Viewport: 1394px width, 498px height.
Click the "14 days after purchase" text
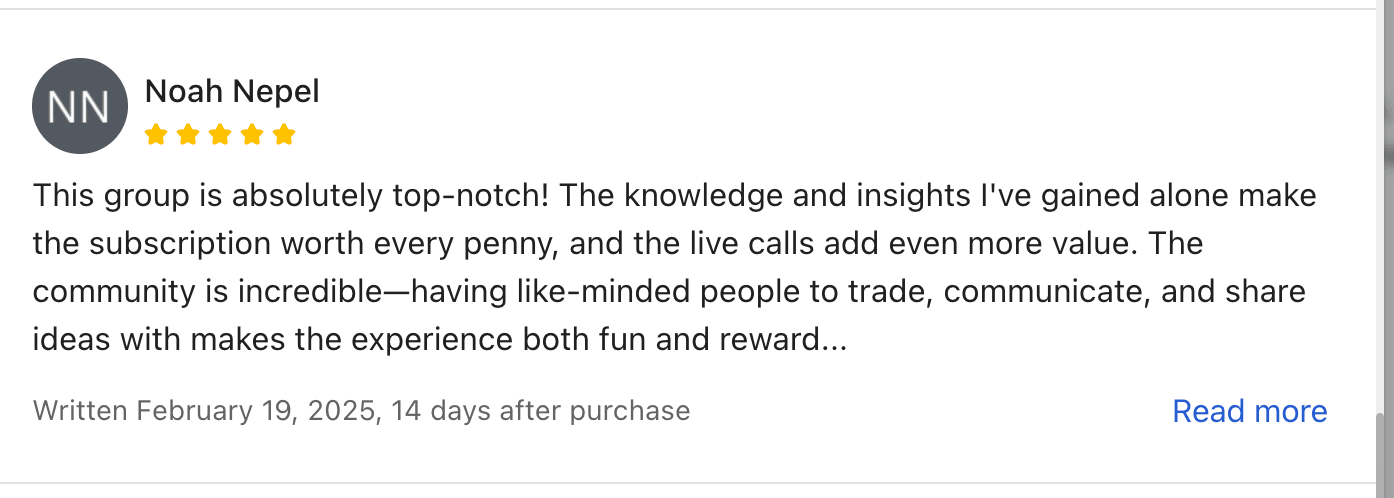coord(540,411)
